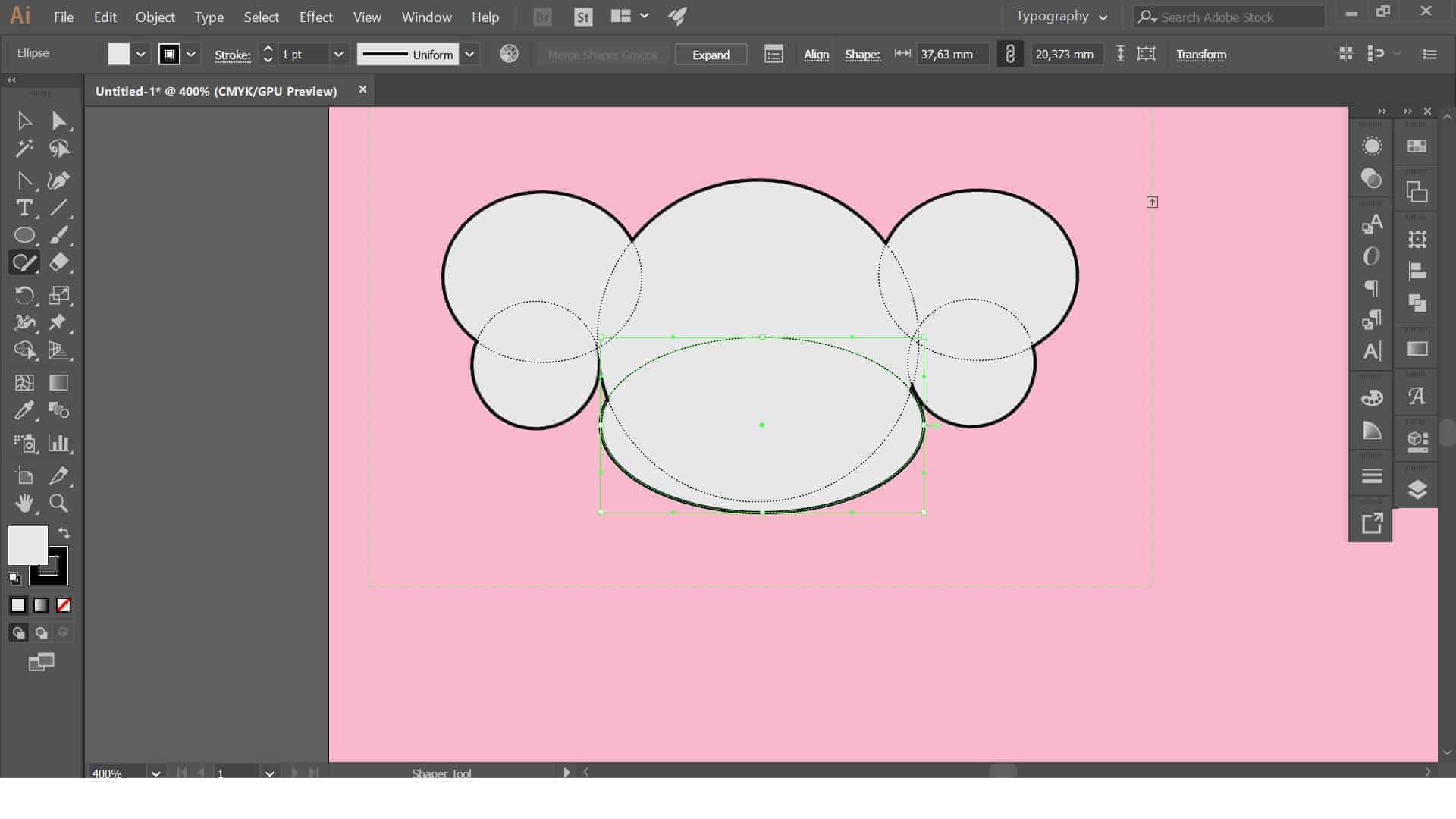Select the Direct Selection tool

(59, 121)
